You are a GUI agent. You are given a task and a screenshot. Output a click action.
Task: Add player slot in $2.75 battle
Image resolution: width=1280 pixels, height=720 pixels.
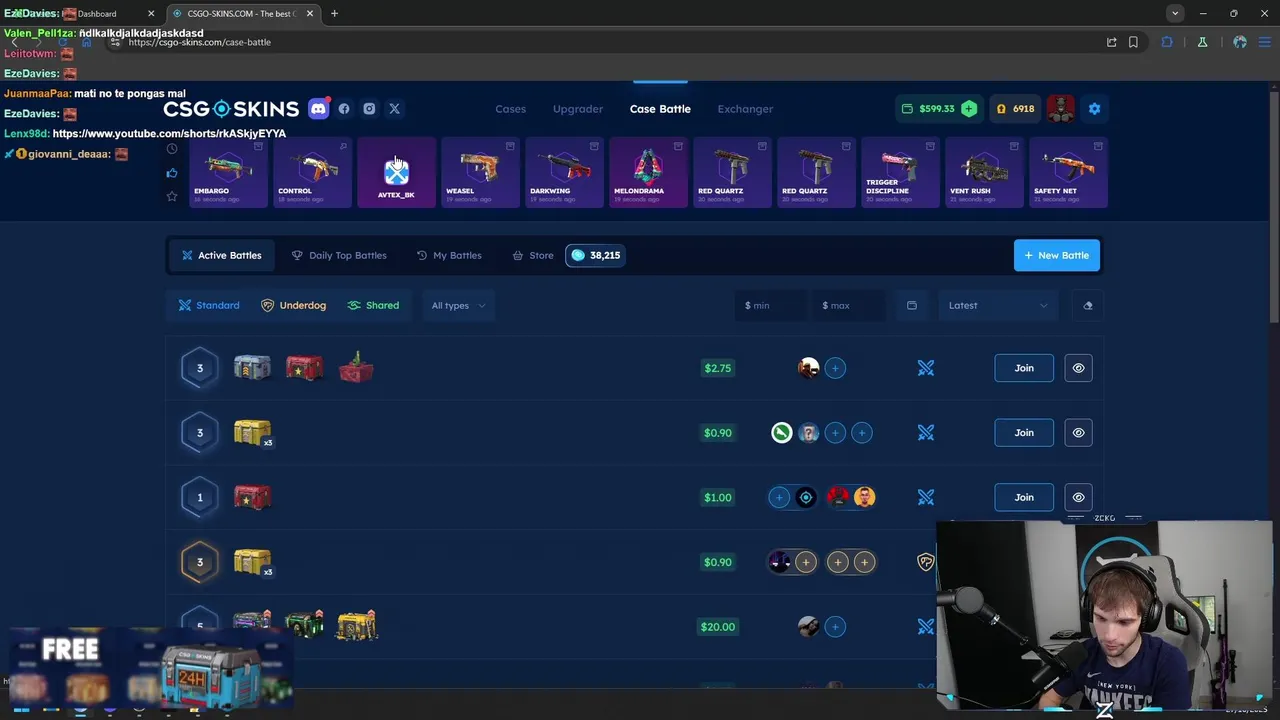click(x=835, y=368)
